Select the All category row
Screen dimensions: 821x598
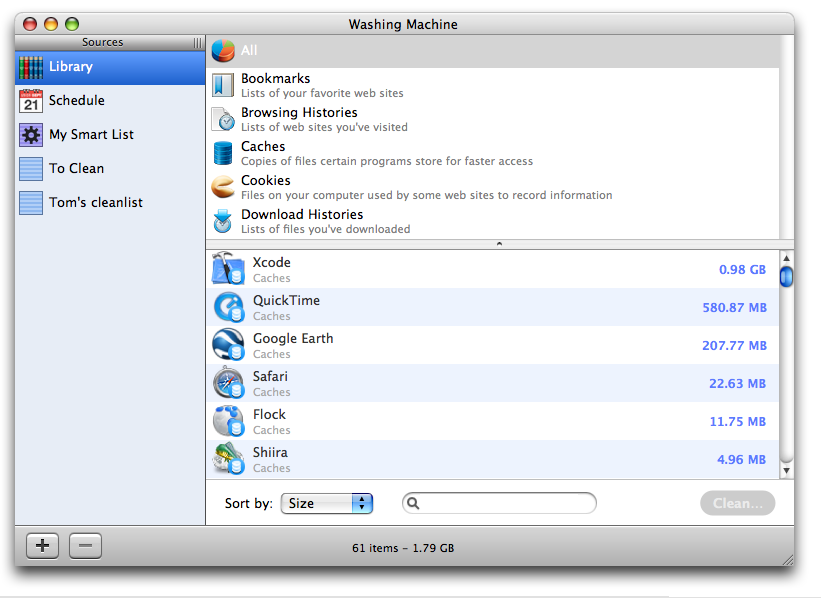[x=493, y=51]
